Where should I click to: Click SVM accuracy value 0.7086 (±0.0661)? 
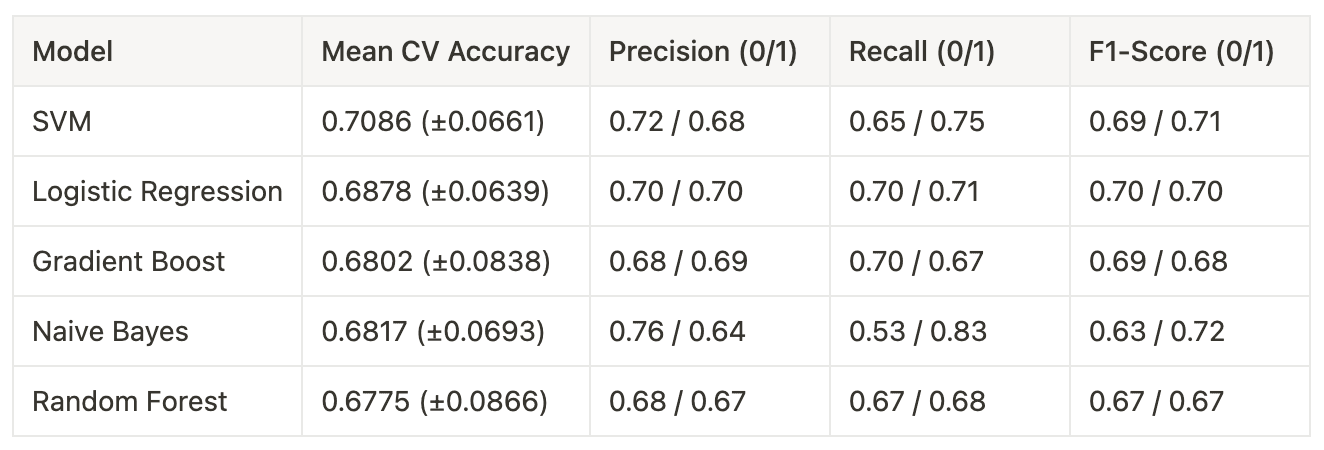point(433,122)
